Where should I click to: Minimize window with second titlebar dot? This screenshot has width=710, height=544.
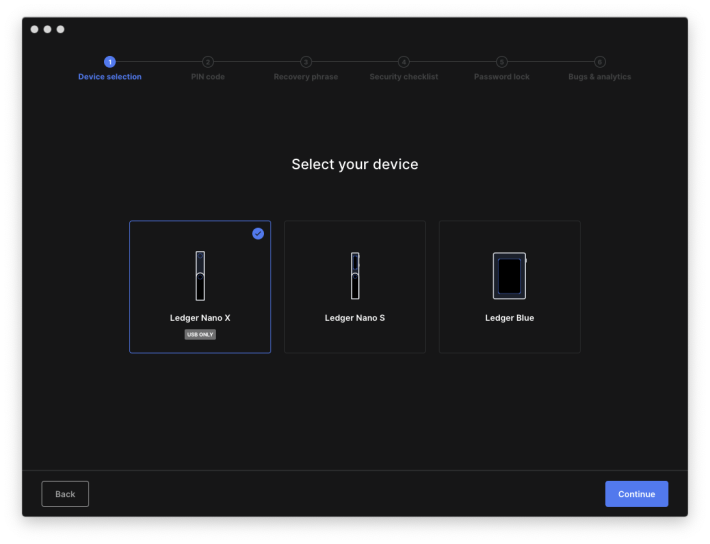48,29
